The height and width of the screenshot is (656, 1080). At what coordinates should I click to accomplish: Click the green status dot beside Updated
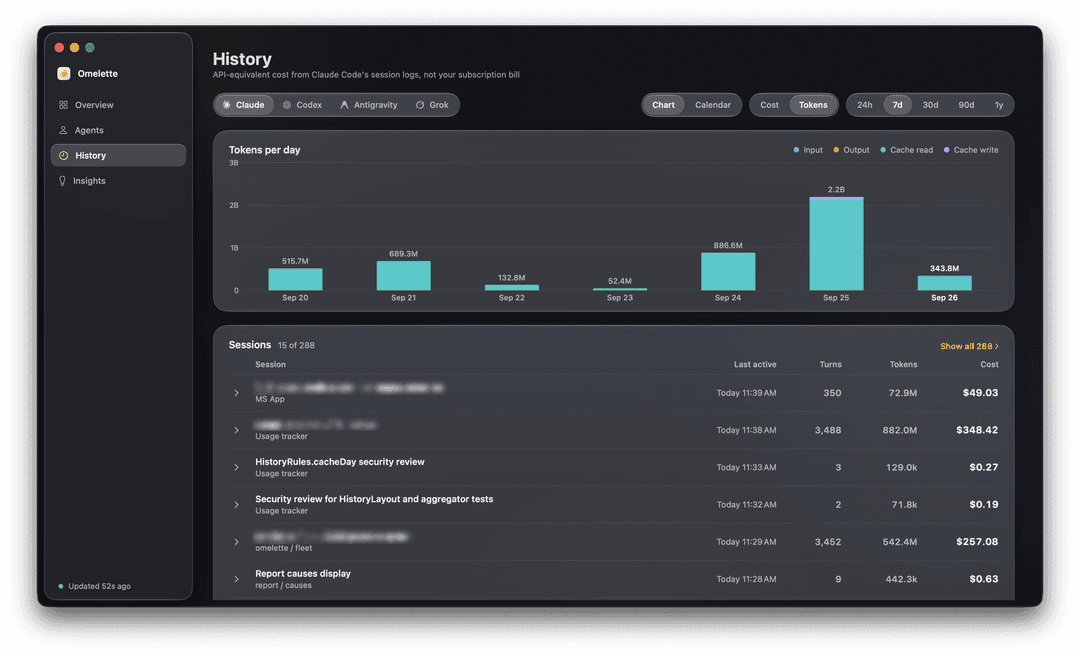click(x=61, y=586)
